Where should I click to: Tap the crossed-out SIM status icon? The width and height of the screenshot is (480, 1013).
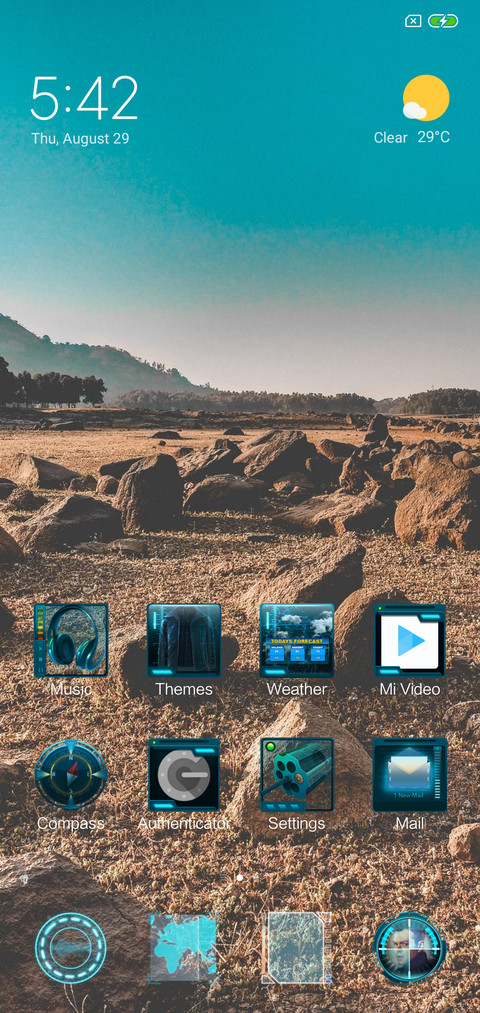coord(413,21)
